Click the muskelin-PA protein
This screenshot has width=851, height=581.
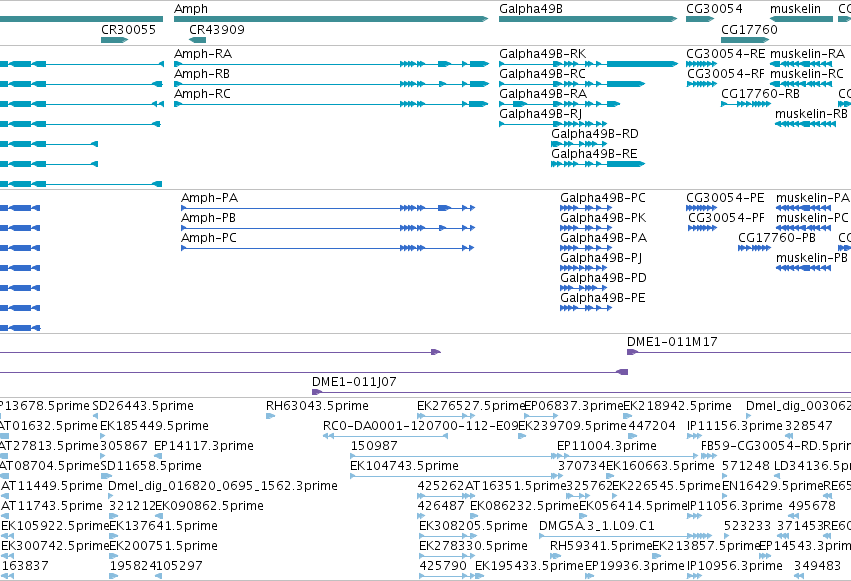[804, 208]
